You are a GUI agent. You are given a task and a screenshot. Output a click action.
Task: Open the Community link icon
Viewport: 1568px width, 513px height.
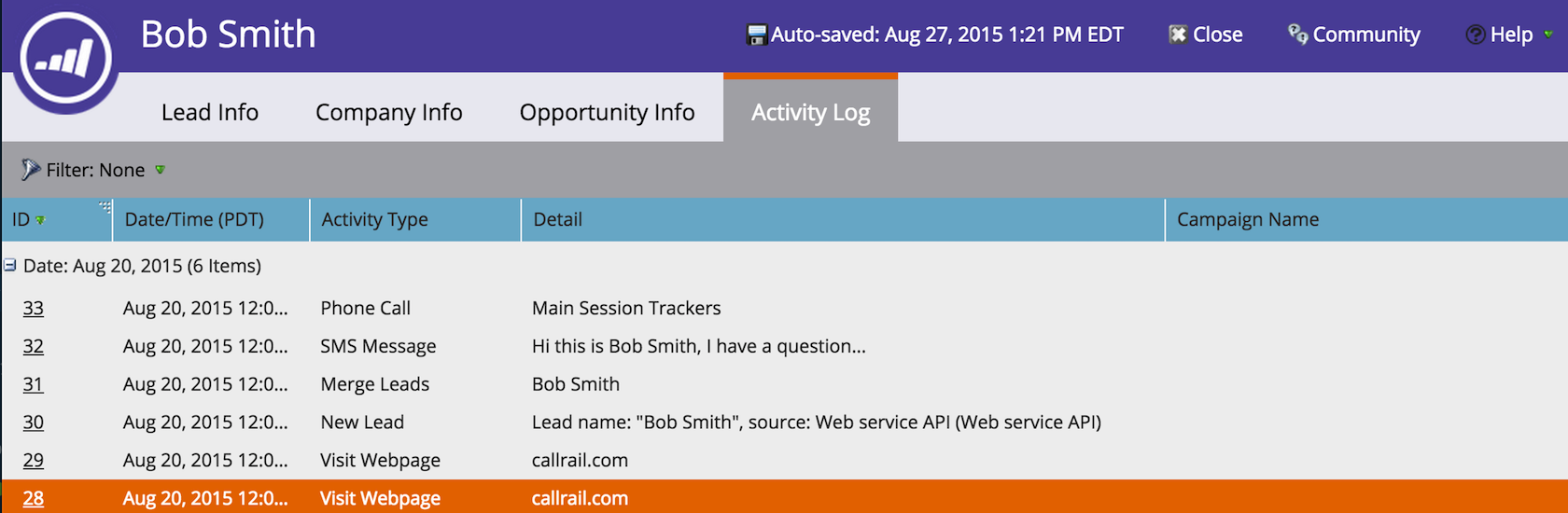click(1297, 35)
